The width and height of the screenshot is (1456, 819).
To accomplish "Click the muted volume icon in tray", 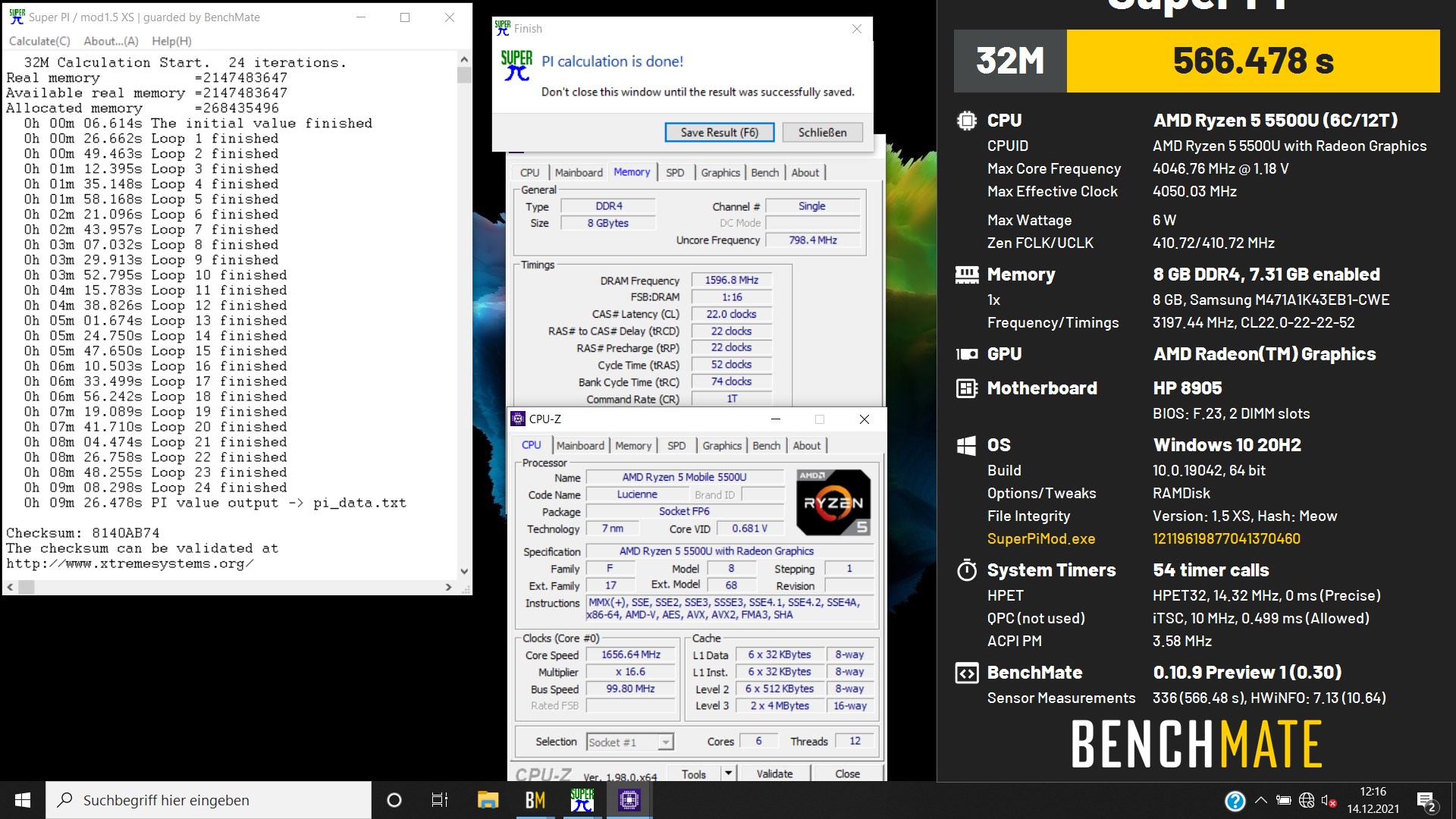I will (1329, 800).
